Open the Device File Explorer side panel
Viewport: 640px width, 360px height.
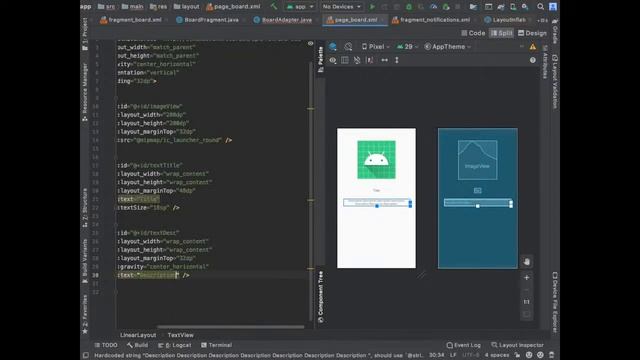click(x=555, y=302)
